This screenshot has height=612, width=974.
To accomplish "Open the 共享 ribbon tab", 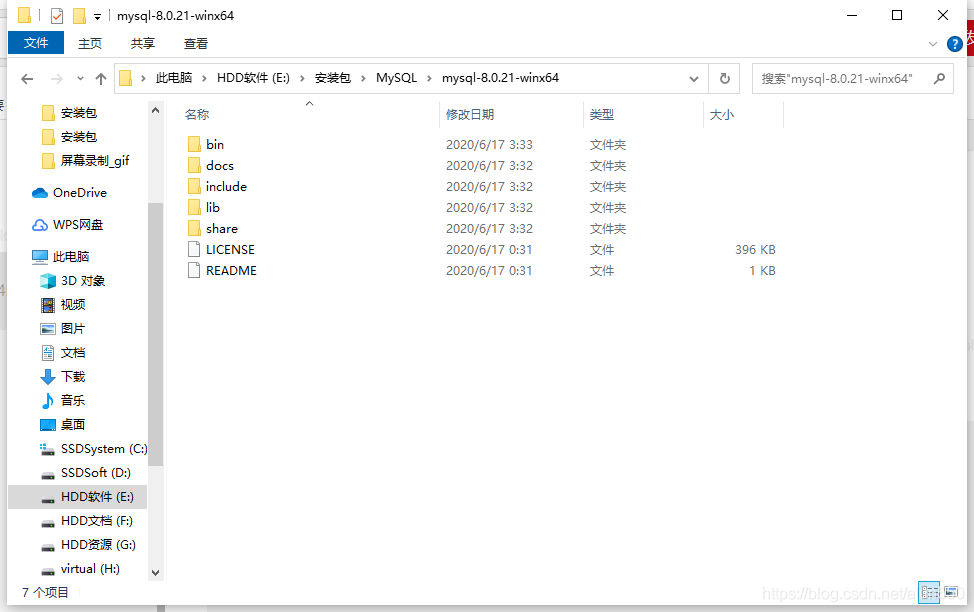I will pyautogui.click(x=143, y=43).
